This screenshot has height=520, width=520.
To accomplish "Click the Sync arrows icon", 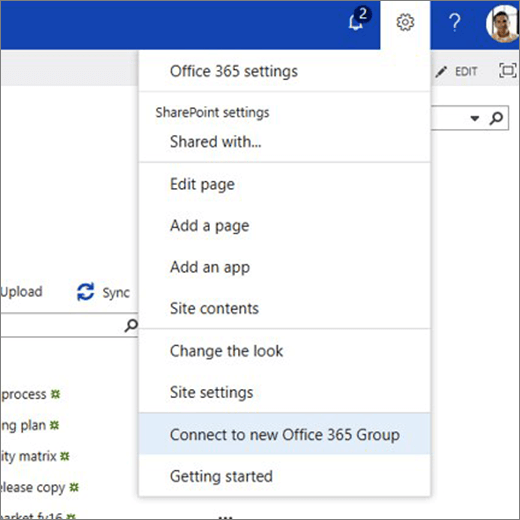I will 86,292.
